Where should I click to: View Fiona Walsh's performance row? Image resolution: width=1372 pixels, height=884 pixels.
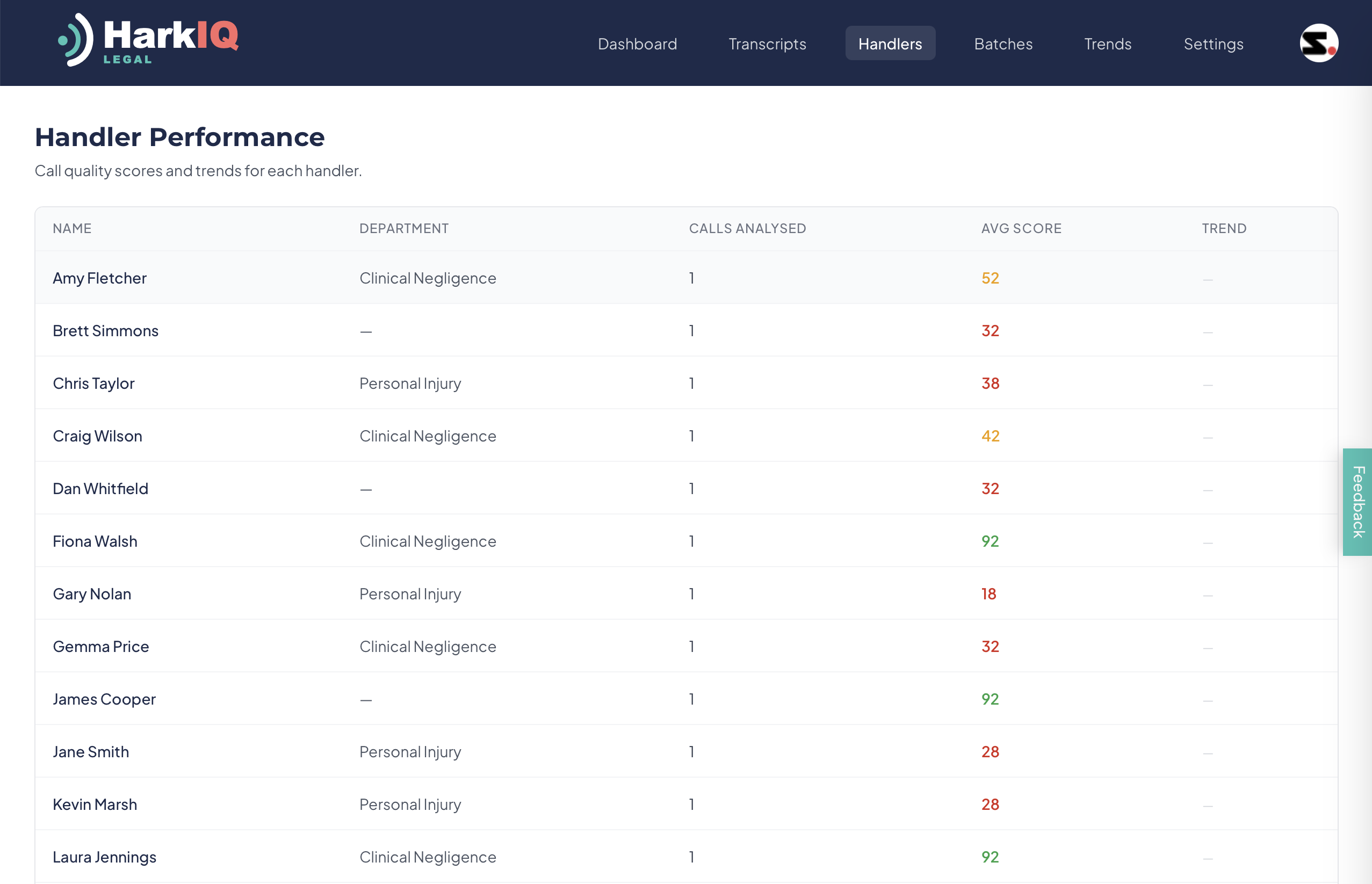[95, 541]
